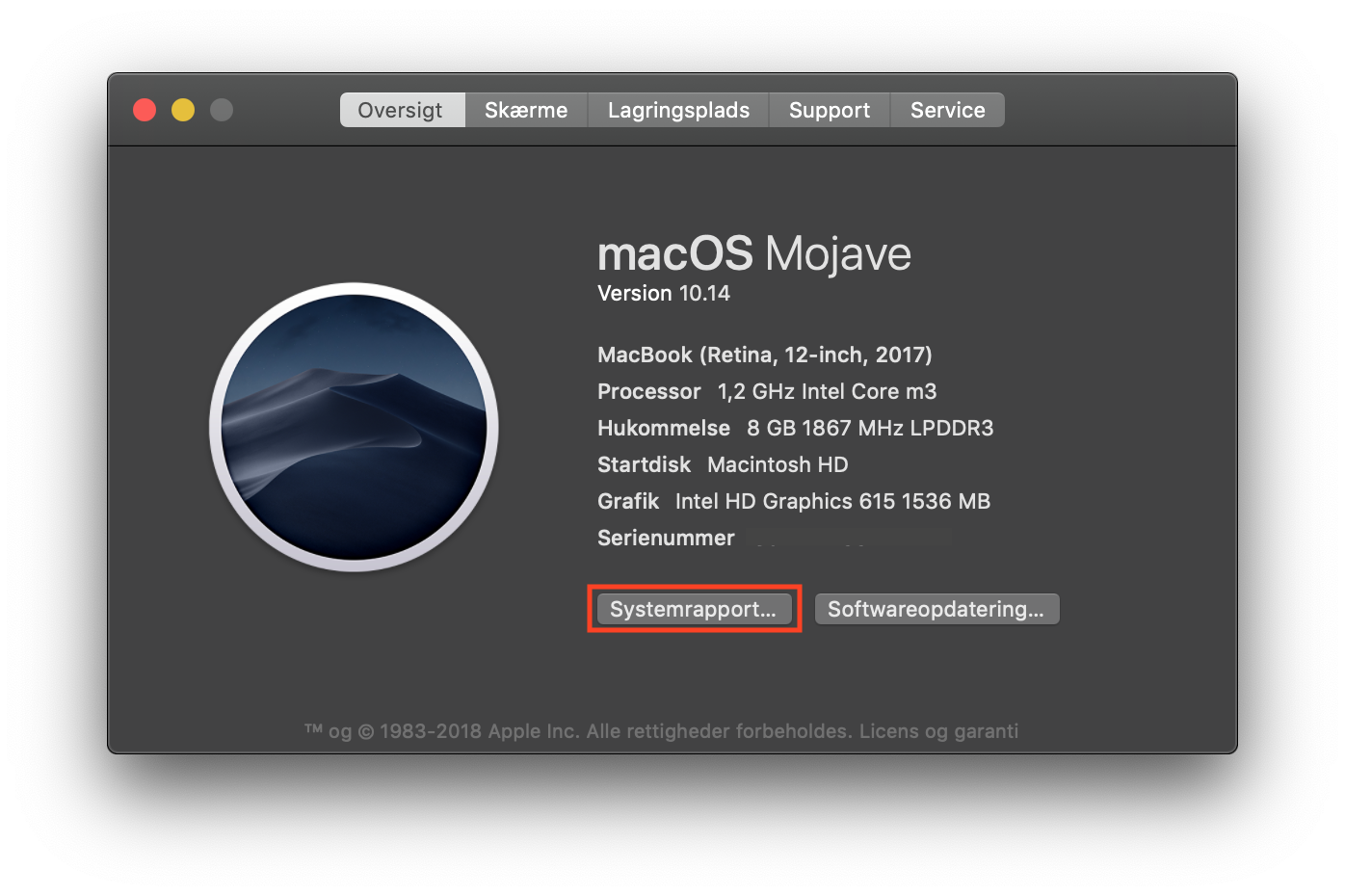Click the Macintosh HD startdisk value
Image resolution: width=1345 pixels, height=896 pixels.
click(x=778, y=464)
